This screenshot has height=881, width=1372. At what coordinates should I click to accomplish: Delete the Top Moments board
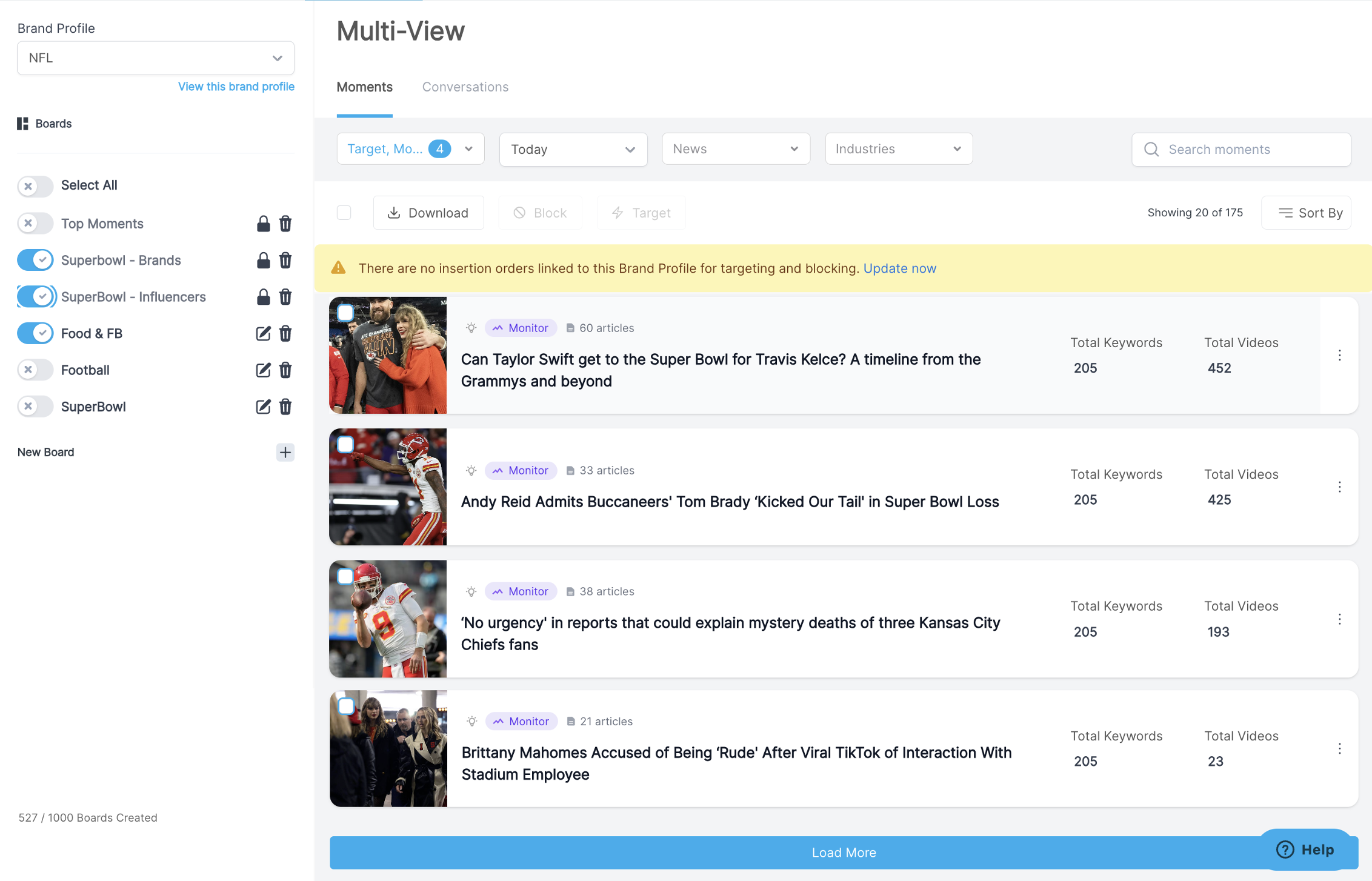tap(285, 224)
